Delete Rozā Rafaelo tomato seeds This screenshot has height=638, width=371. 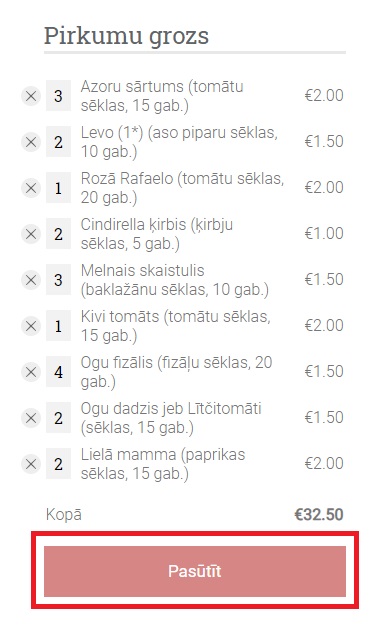31,188
